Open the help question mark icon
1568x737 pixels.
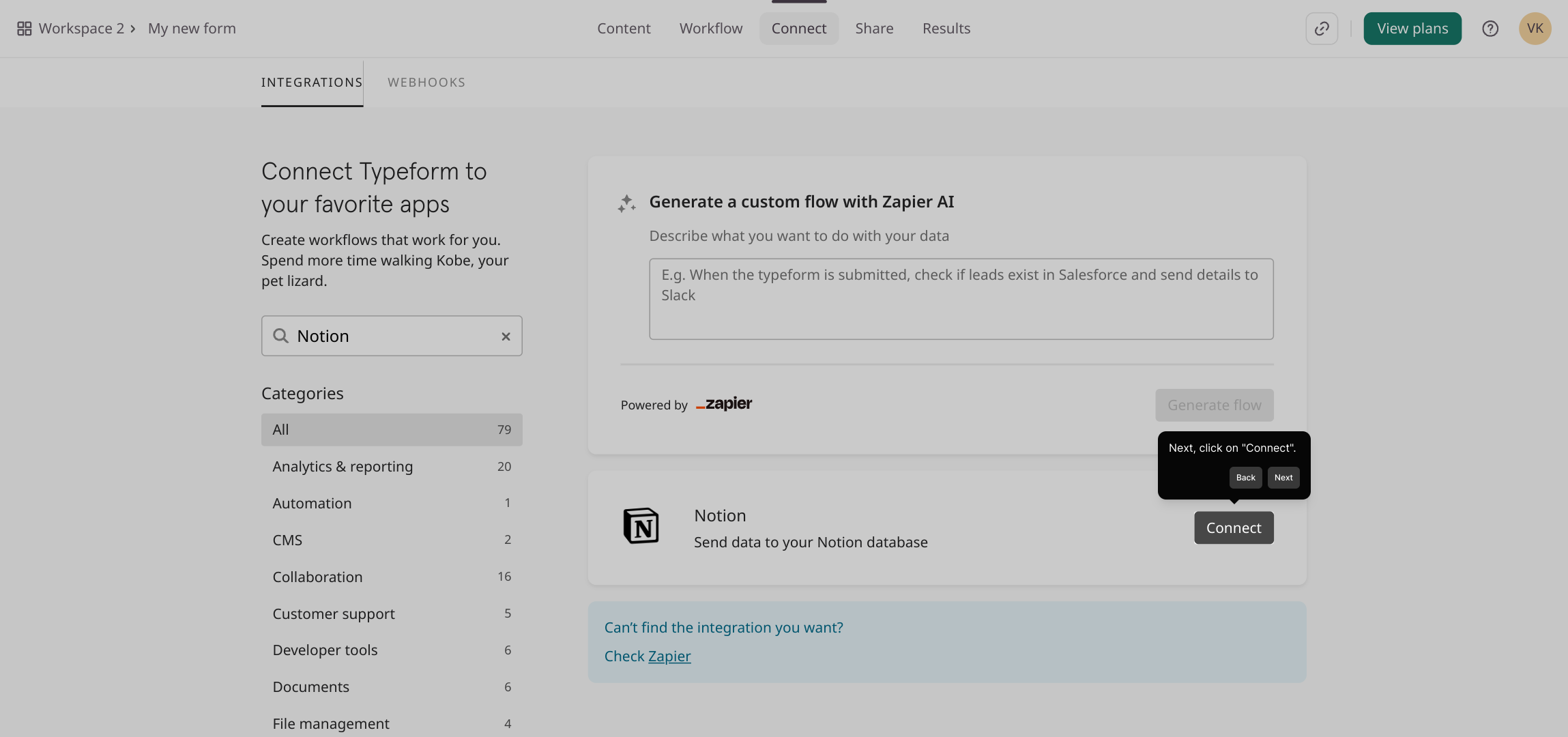1490,29
